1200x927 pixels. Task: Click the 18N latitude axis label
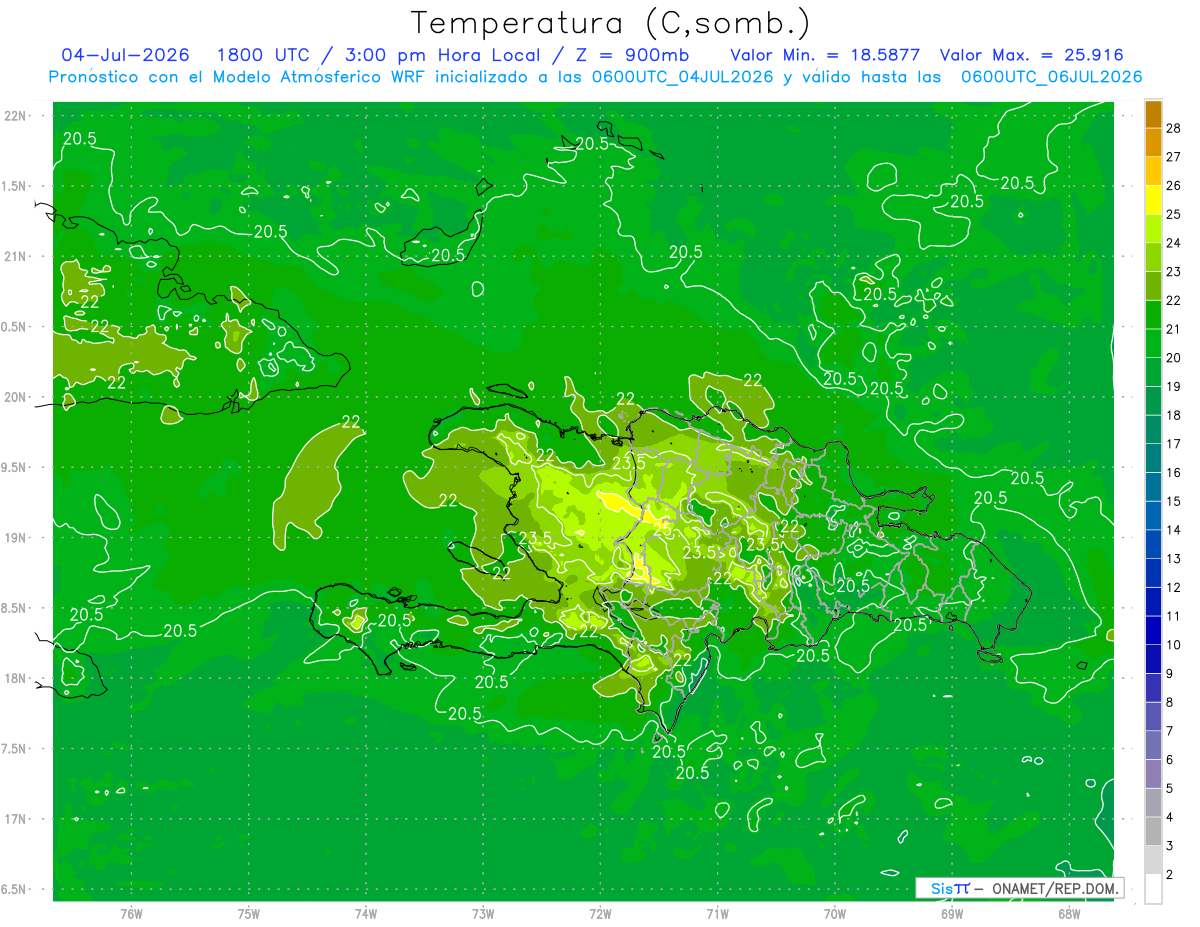point(15,678)
